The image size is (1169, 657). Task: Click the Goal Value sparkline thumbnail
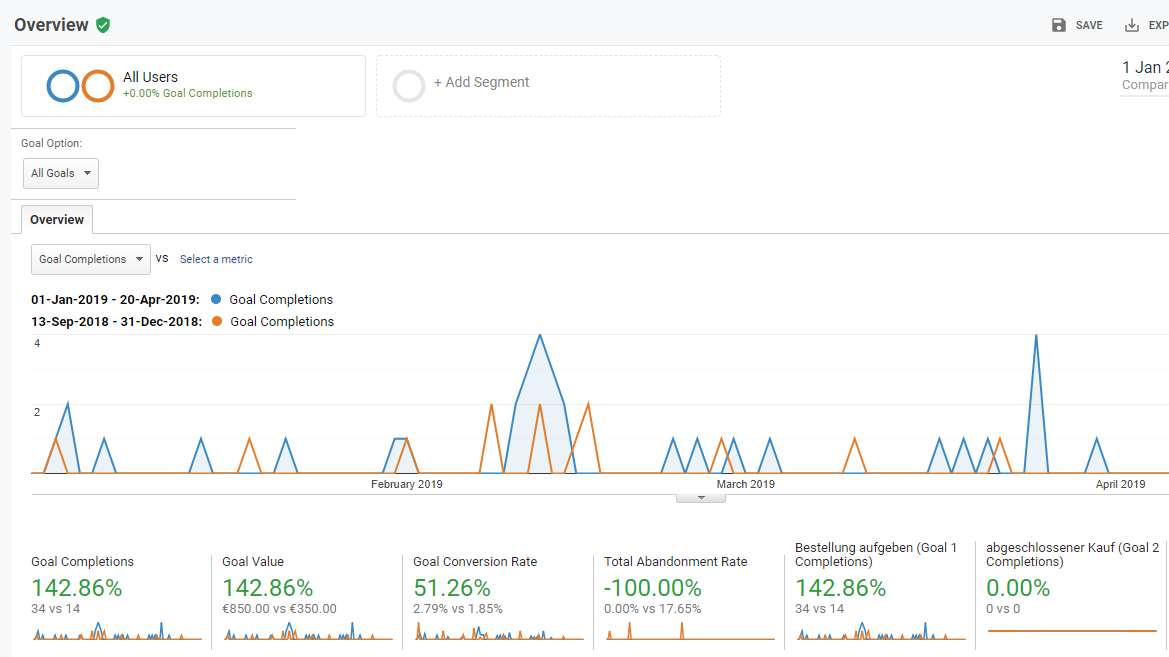[307, 631]
